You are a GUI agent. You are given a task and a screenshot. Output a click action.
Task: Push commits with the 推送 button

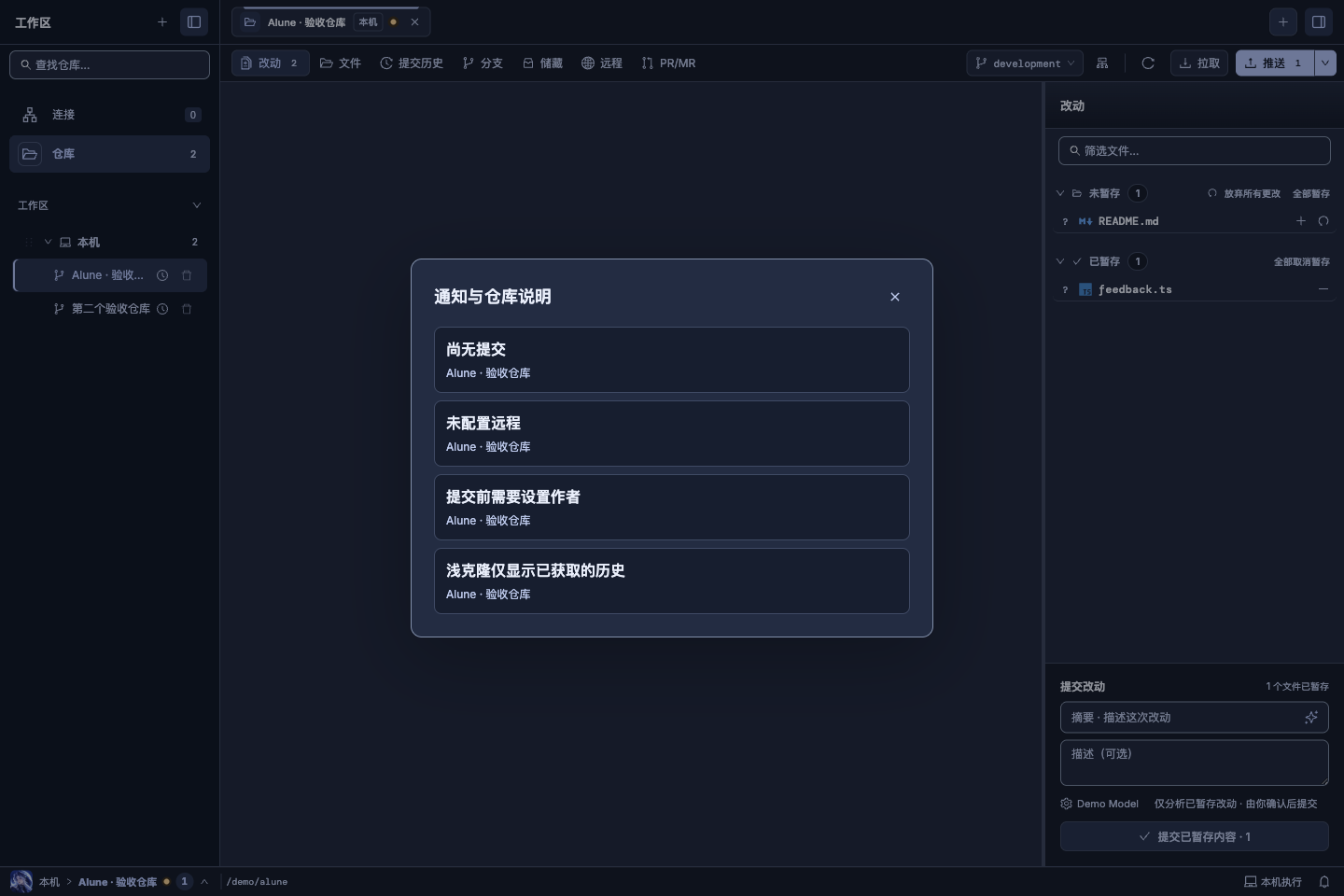point(1275,63)
